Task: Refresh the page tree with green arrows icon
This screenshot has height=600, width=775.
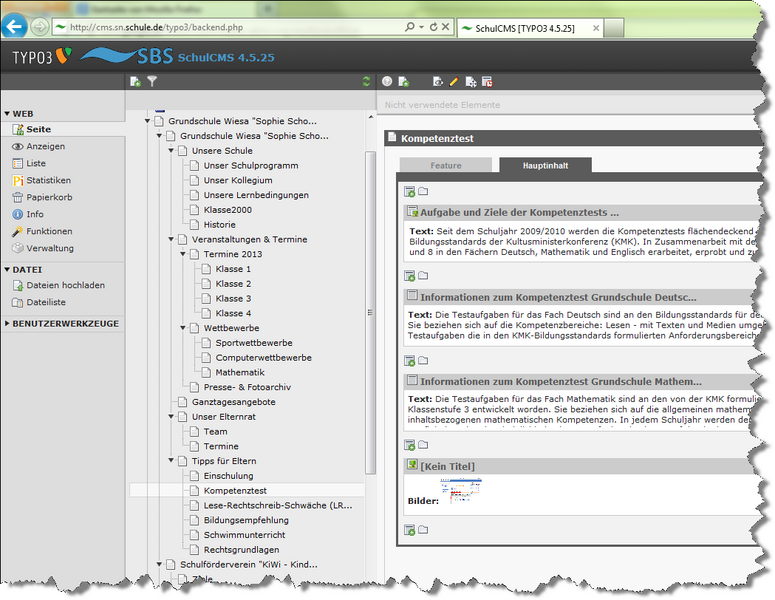Action: tap(367, 81)
